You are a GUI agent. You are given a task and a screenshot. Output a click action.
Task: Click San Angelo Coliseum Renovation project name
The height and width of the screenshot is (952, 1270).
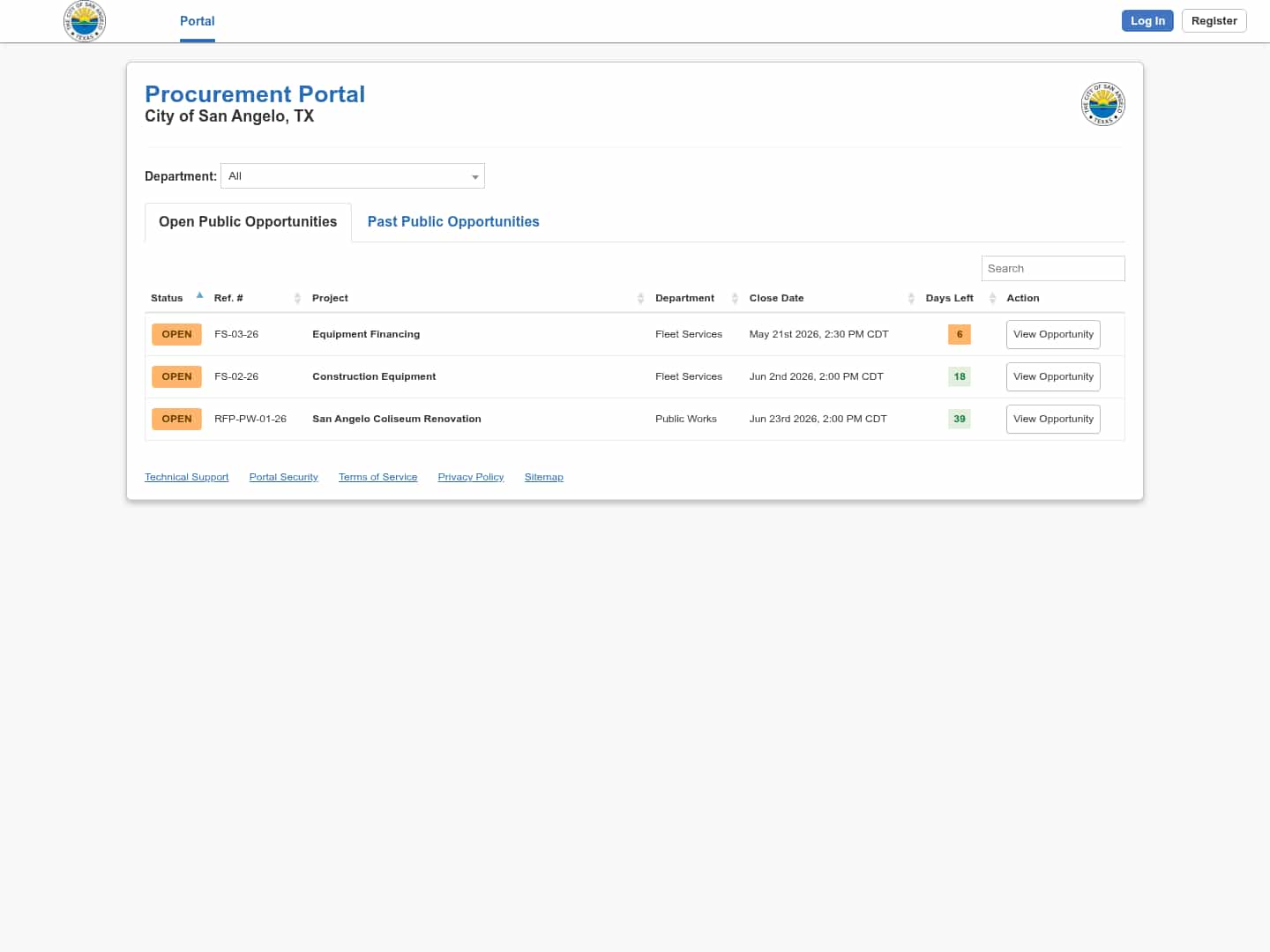[x=397, y=419]
